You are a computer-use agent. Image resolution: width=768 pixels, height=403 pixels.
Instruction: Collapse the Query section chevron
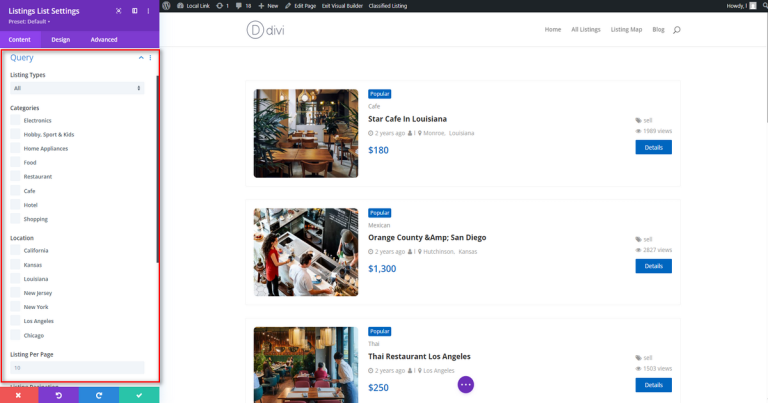point(141,58)
